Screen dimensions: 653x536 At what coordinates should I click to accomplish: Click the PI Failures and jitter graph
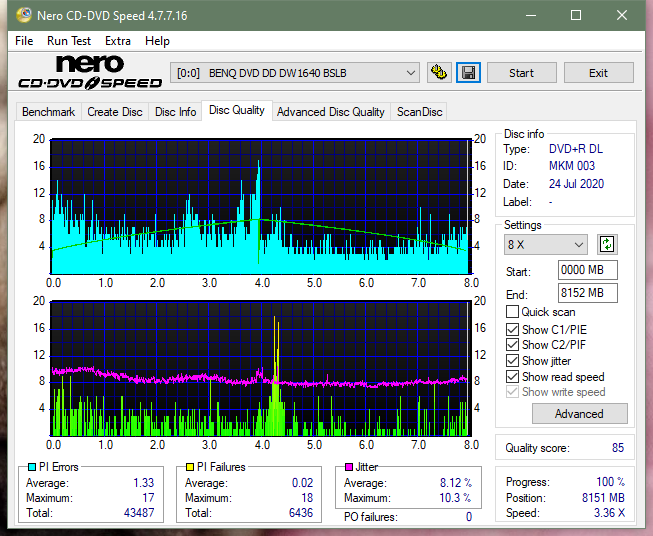tap(261, 369)
